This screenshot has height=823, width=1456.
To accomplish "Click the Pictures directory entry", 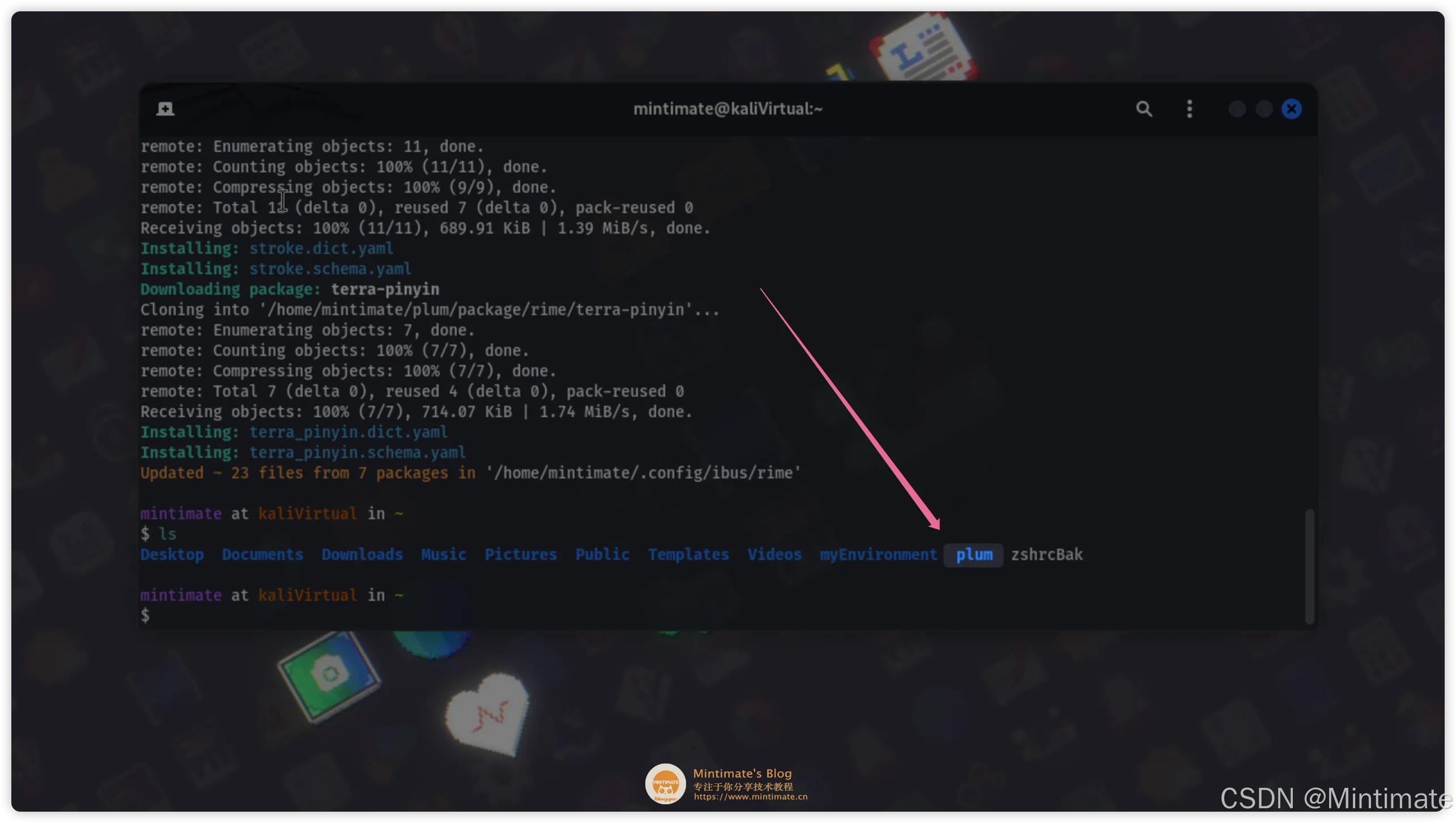I will pos(521,554).
